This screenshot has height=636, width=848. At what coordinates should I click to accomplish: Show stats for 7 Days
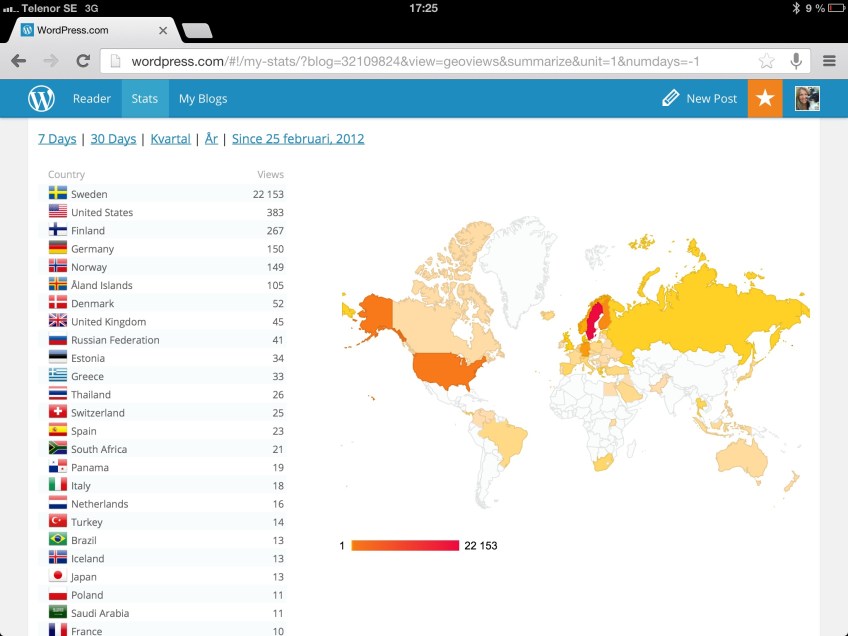tap(56, 139)
